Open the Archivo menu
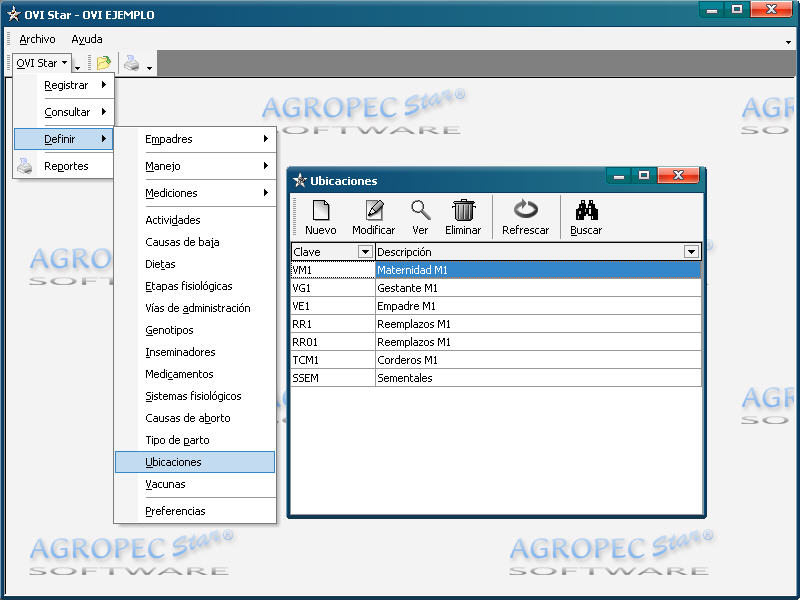Viewport: 800px width, 600px height. (37, 39)
